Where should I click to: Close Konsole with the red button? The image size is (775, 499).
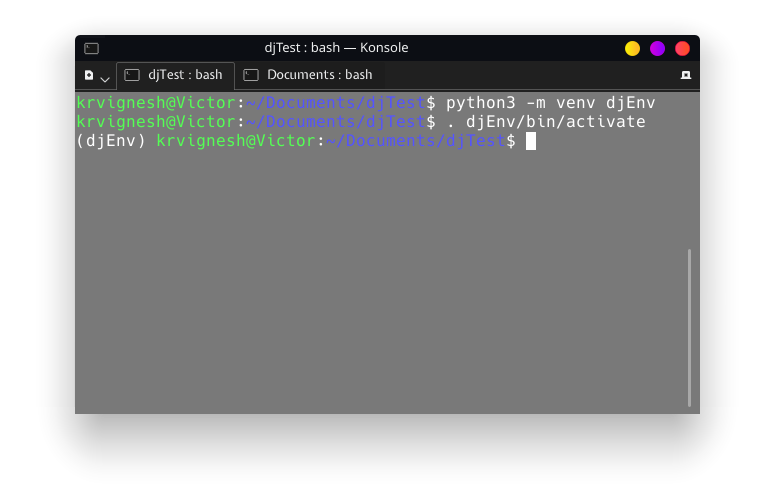683,48
